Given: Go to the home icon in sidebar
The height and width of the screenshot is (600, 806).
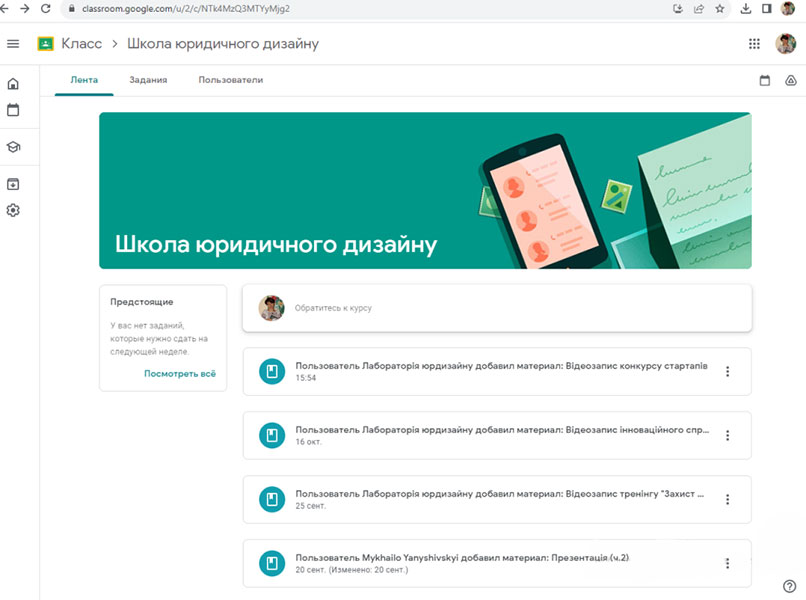Looking at the screenshot, I should [x=13, y=84].
